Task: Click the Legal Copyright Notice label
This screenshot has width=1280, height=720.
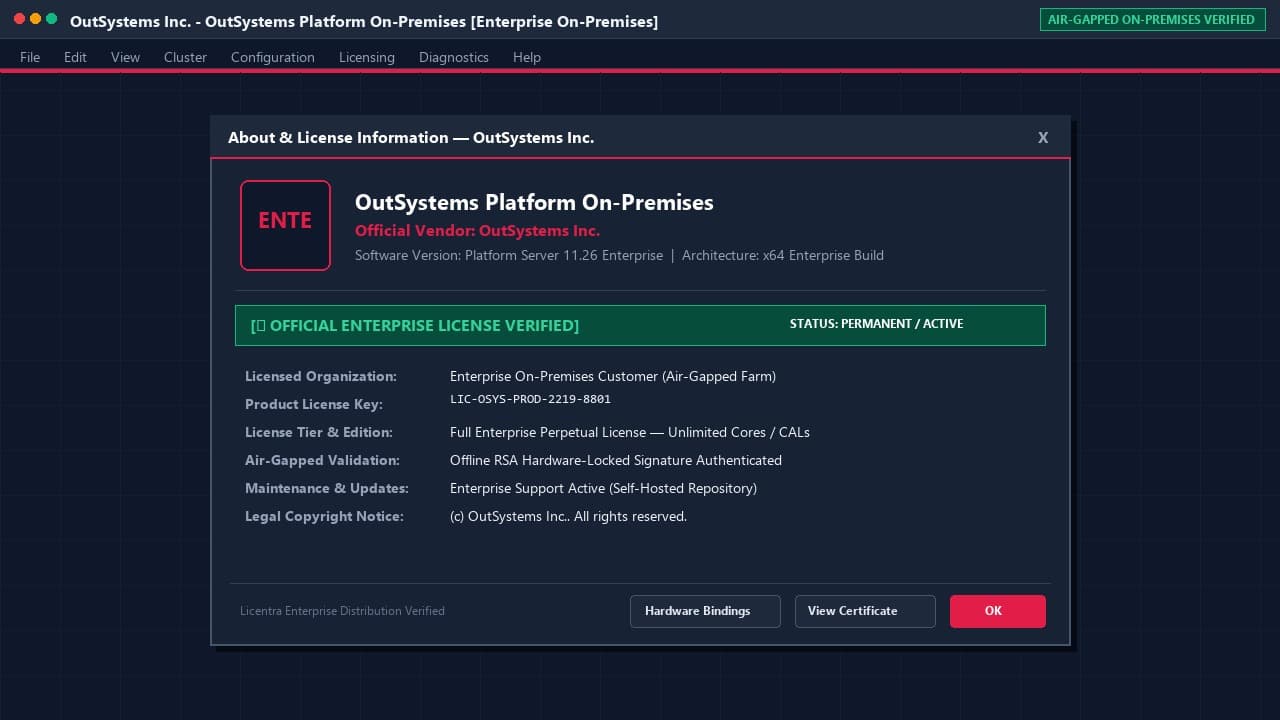Action: tap(324, 516)
